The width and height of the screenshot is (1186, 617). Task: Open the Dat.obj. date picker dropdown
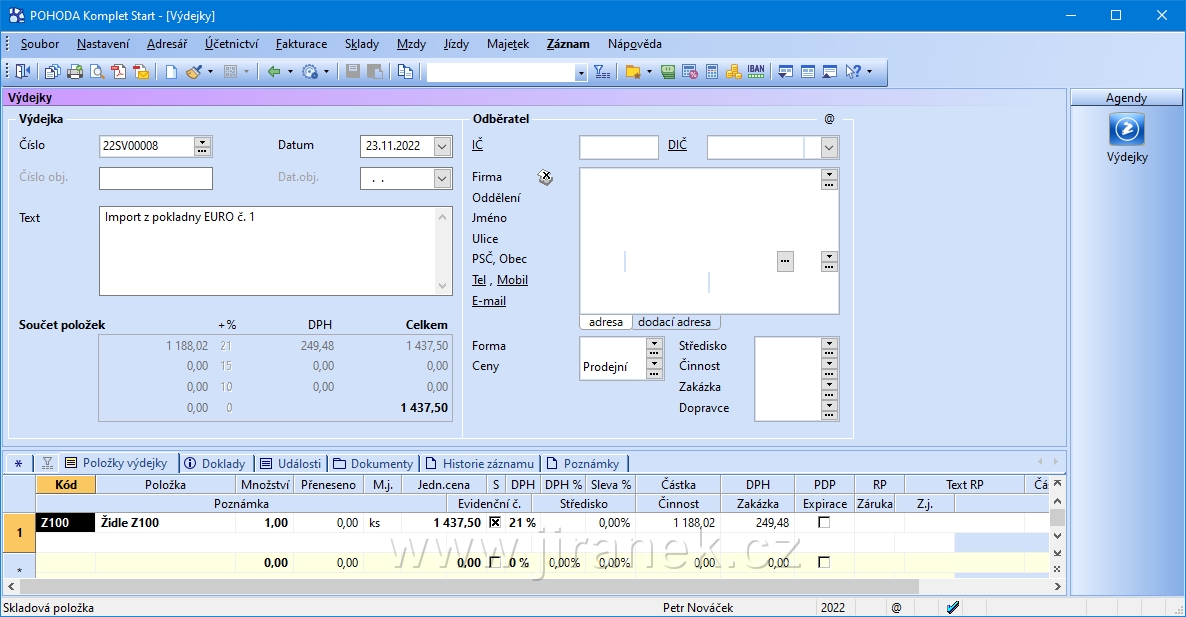click(x=443, y=179)
